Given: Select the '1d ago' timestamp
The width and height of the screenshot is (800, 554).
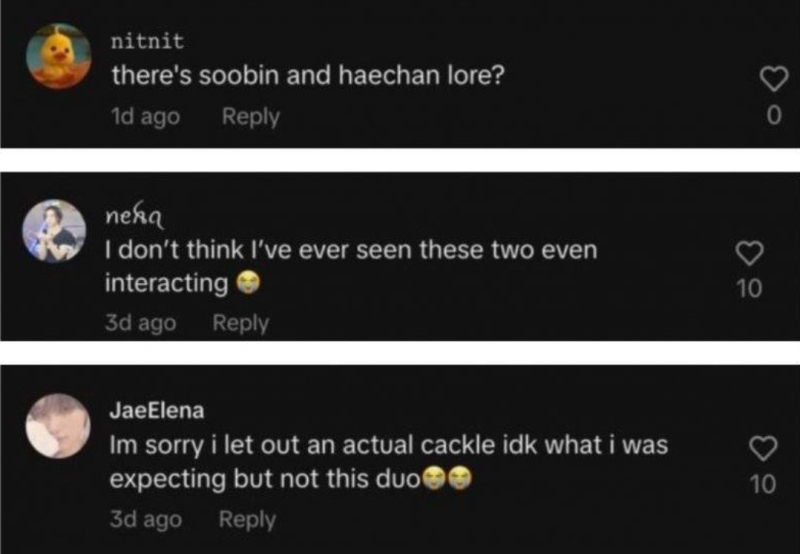Looking at the screenshot, I should click(145, 117).
